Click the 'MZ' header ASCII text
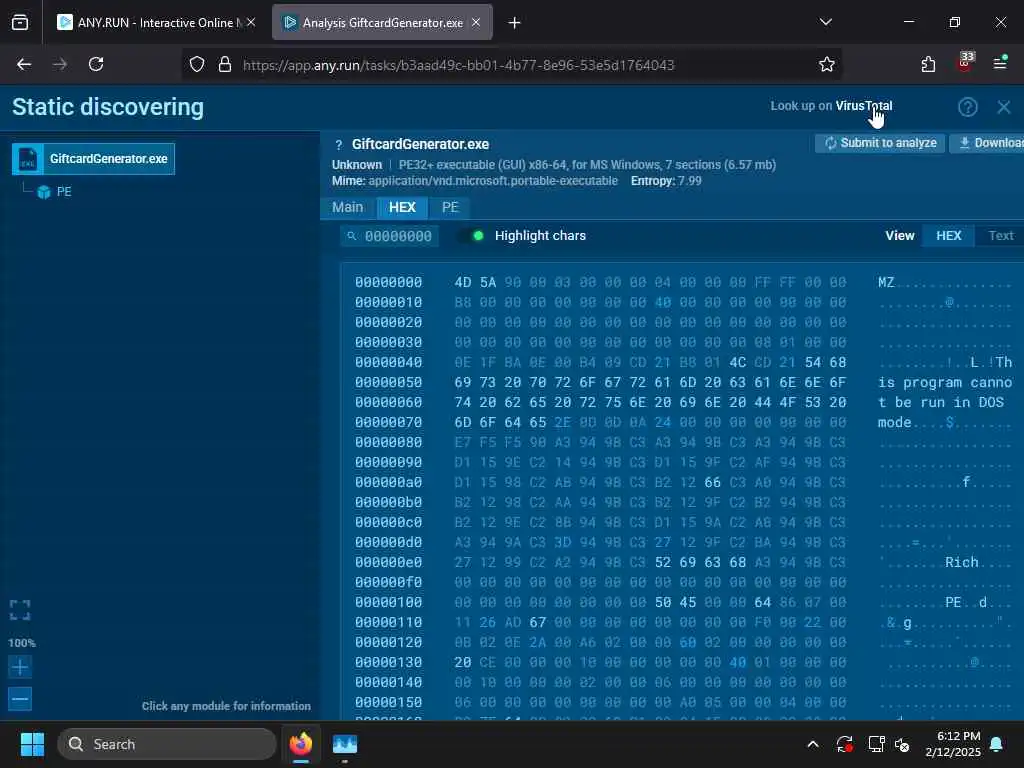This screenshot has width=1024, height=768. pos(886,283)
